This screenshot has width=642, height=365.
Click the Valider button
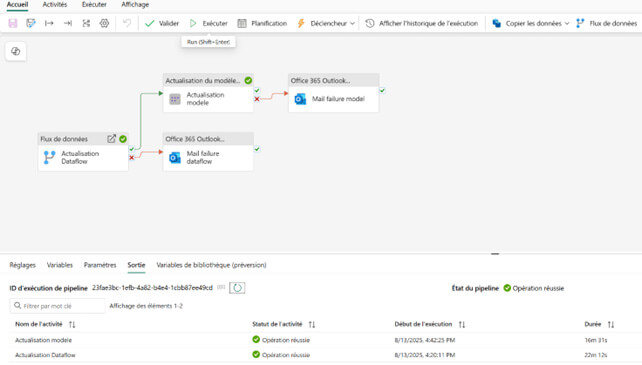pyautogui.click(x=162, y=23)
